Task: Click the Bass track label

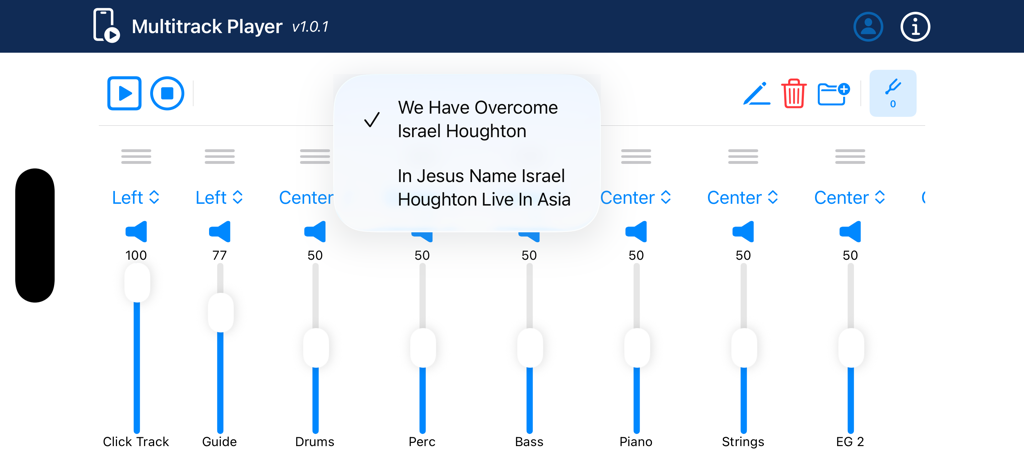Action: tap(529, 442)
